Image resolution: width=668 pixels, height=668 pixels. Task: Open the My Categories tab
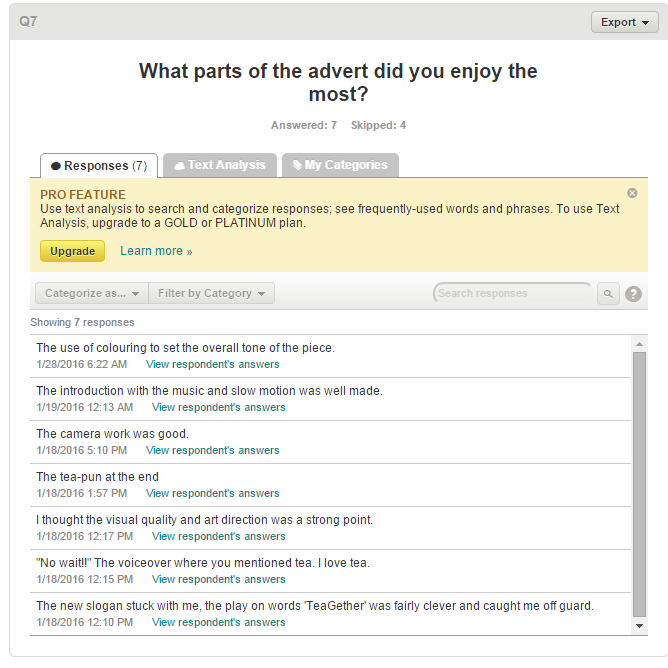pyautogui.click(x=340, y=165)
